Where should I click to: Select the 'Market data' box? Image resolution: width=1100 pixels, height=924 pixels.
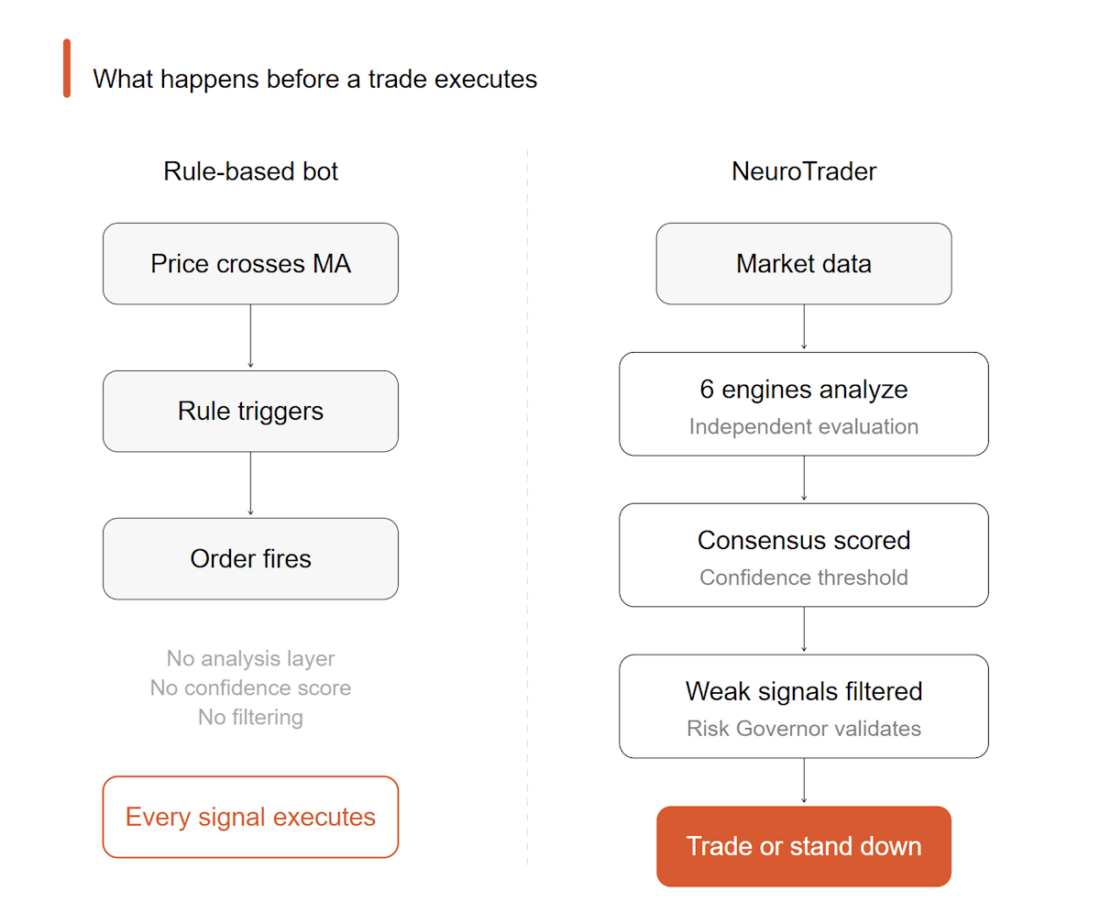pos(804,264)
